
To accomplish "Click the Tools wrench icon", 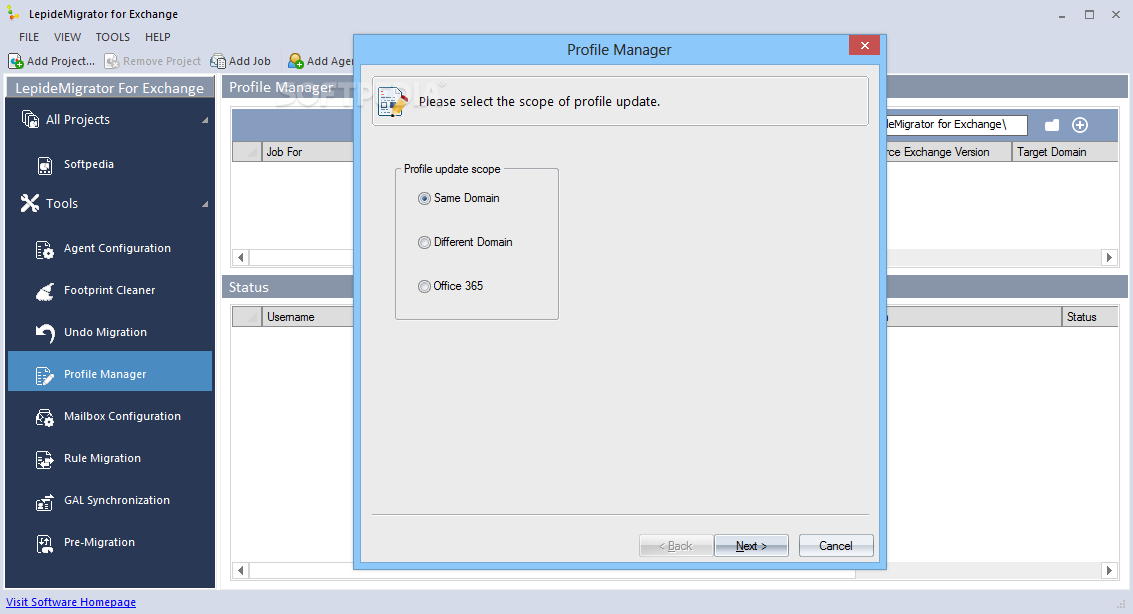I will point(30,203).
